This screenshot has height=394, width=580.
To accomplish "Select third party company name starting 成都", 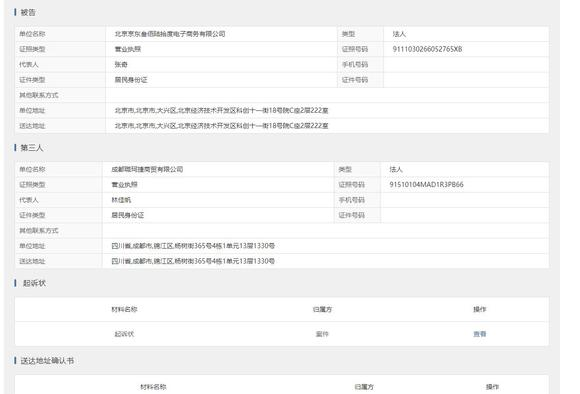I will click(147, 169).
